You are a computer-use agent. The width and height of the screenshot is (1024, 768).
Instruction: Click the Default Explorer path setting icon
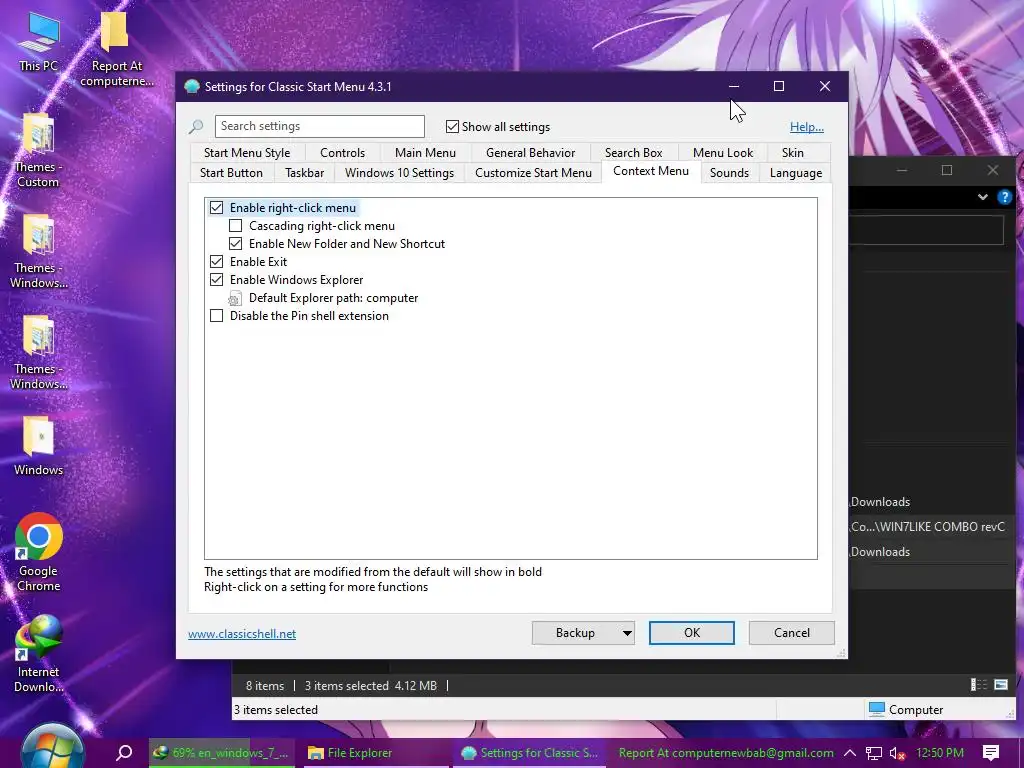pyautogui.click(x=235, y=298)
